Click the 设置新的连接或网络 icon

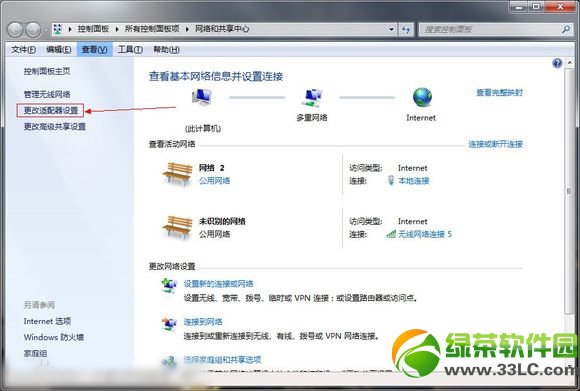169,286
